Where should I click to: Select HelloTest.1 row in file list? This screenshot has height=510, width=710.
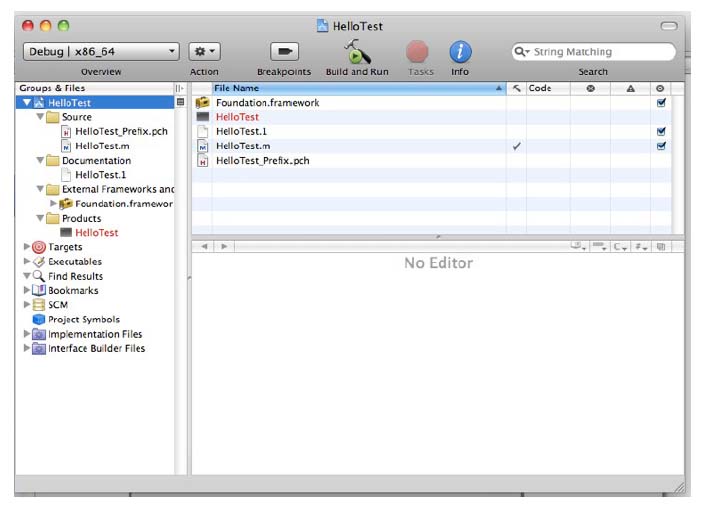click(x=432, y=131)
